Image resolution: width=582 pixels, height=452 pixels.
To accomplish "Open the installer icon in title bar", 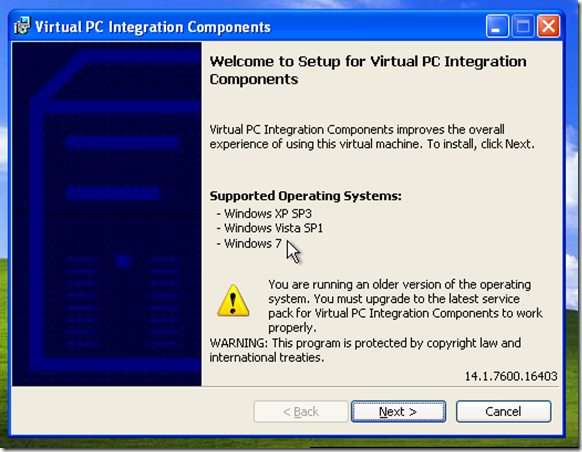I will [22, 26].
